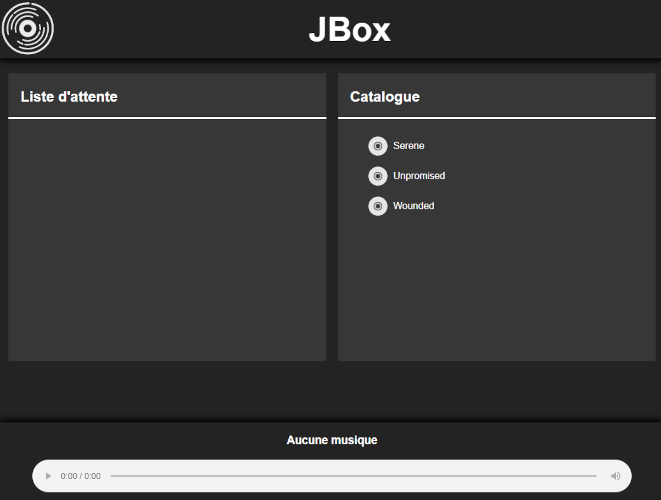661x500 pixels.
Task: Click the audio seek progress bar
Action: tap(353, 476)
